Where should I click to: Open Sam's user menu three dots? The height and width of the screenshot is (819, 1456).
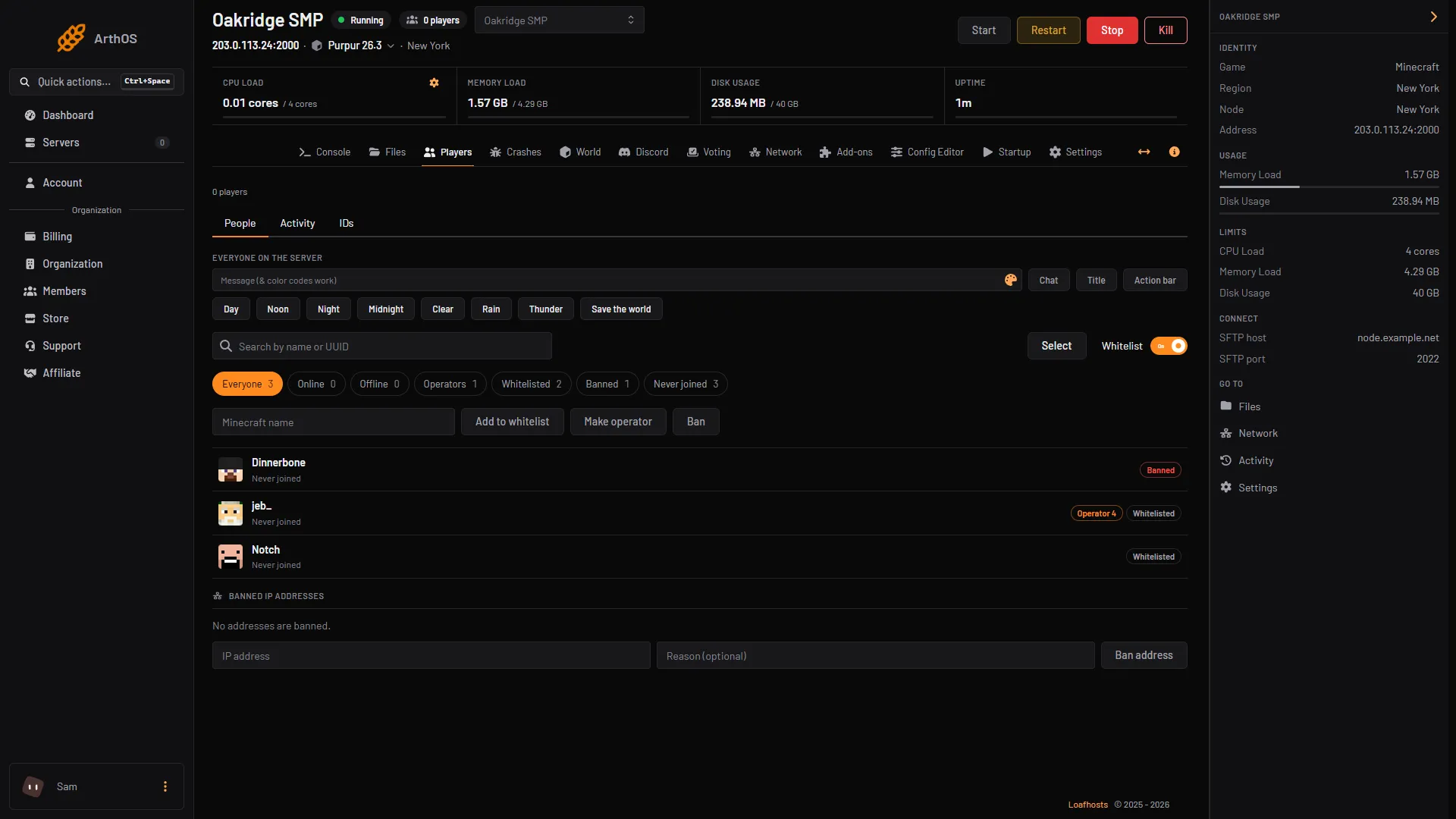(165, 786)
